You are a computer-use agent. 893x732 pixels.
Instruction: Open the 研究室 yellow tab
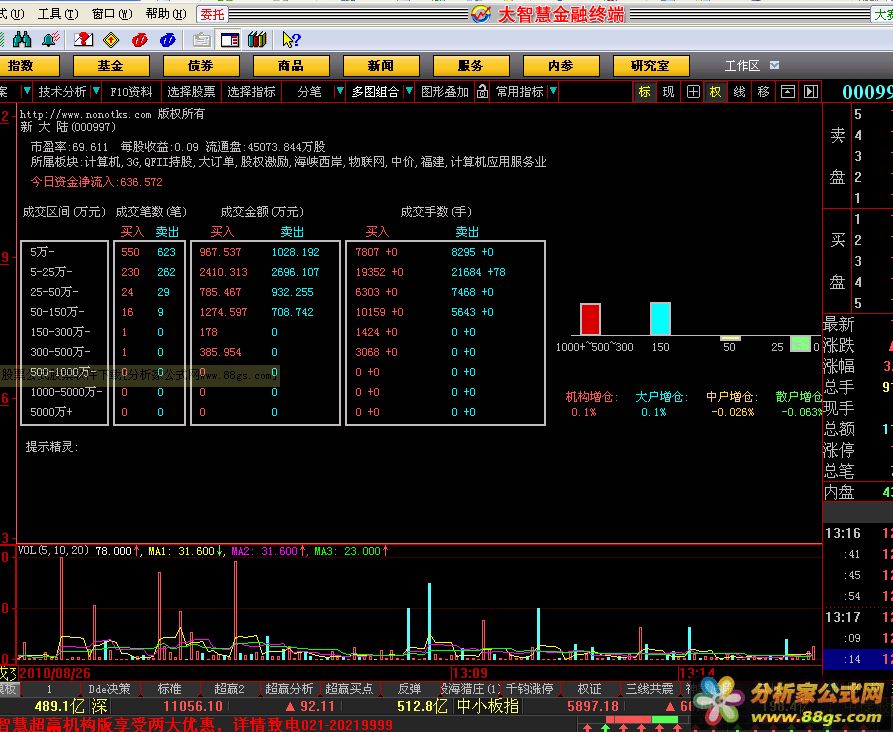coord(651,66)
